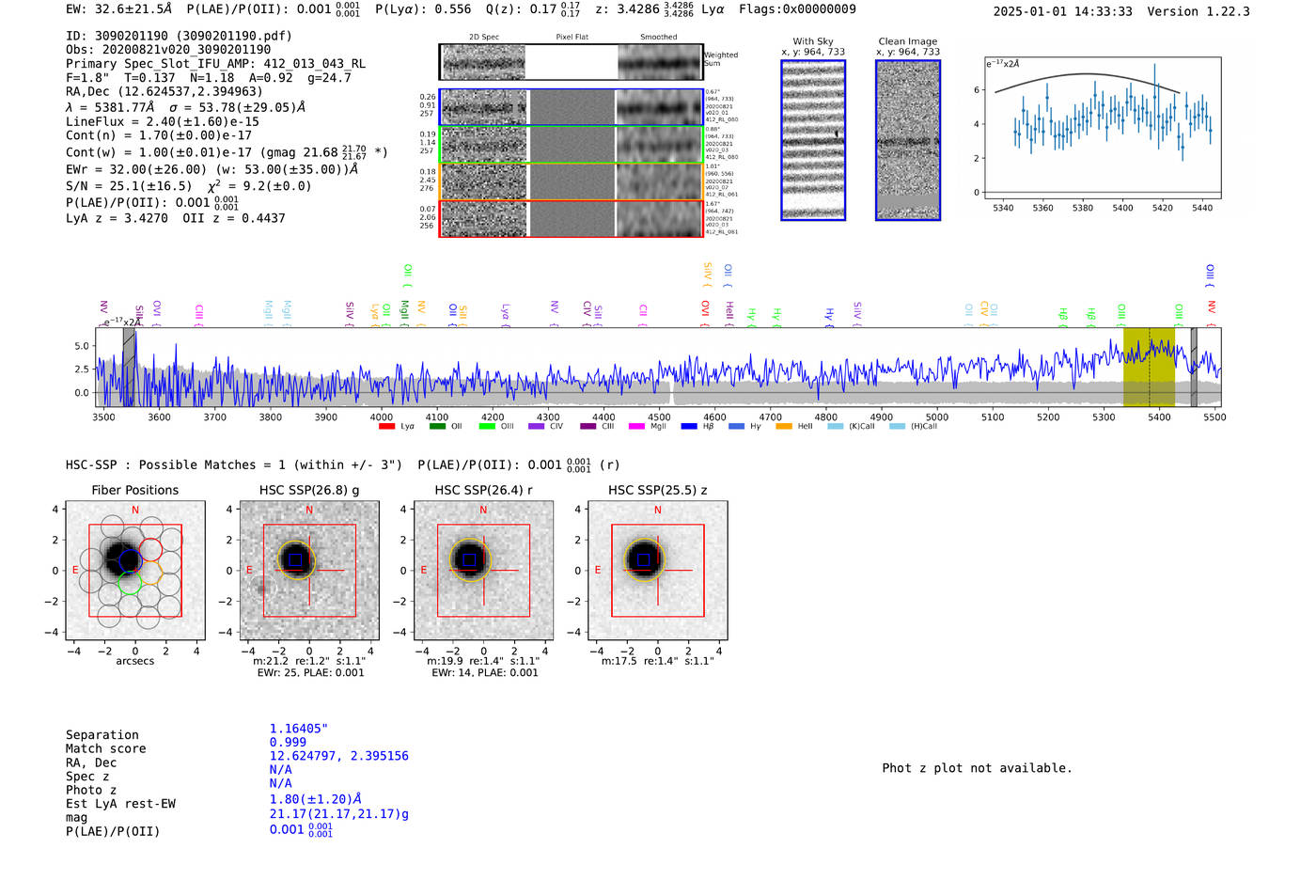Open the Clean Image cutout

[x=908, y=140]
